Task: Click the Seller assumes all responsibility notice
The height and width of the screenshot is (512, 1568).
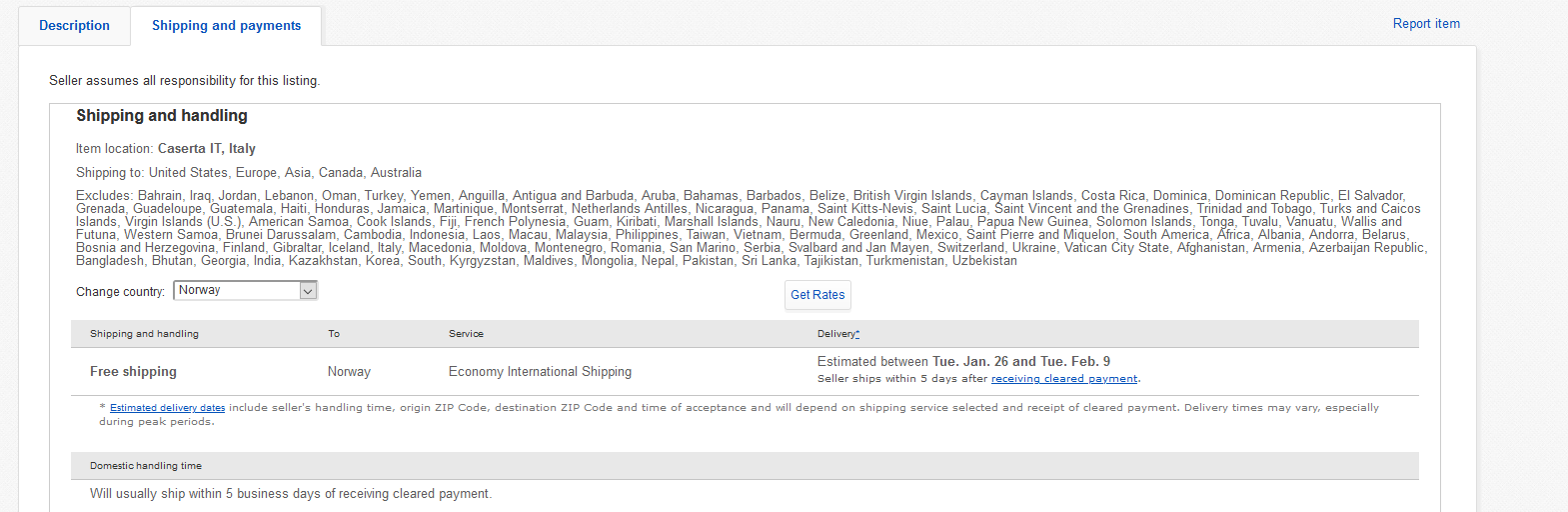Action: click(x=185, y=81)
